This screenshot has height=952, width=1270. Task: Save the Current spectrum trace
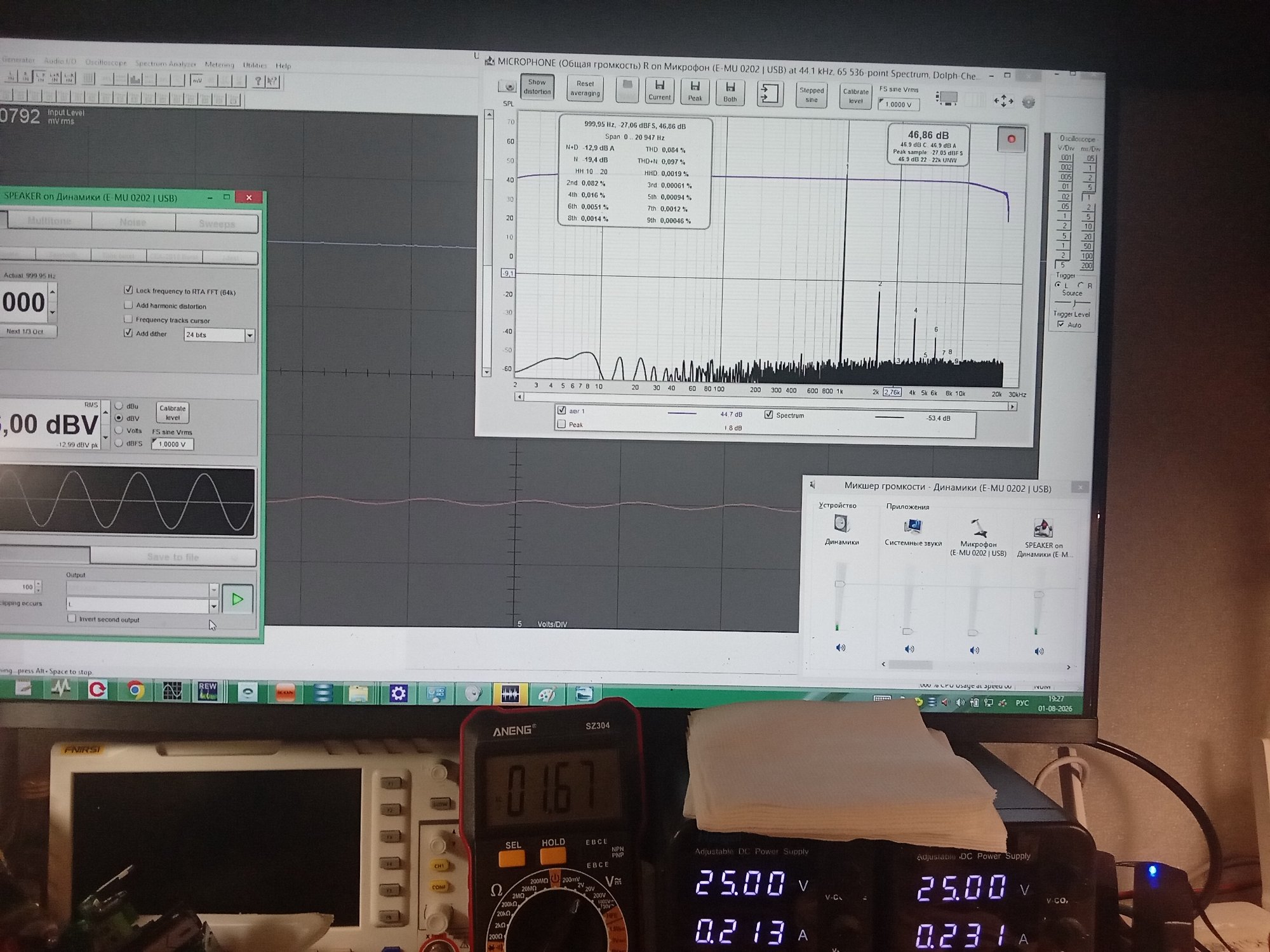(659, 90)
